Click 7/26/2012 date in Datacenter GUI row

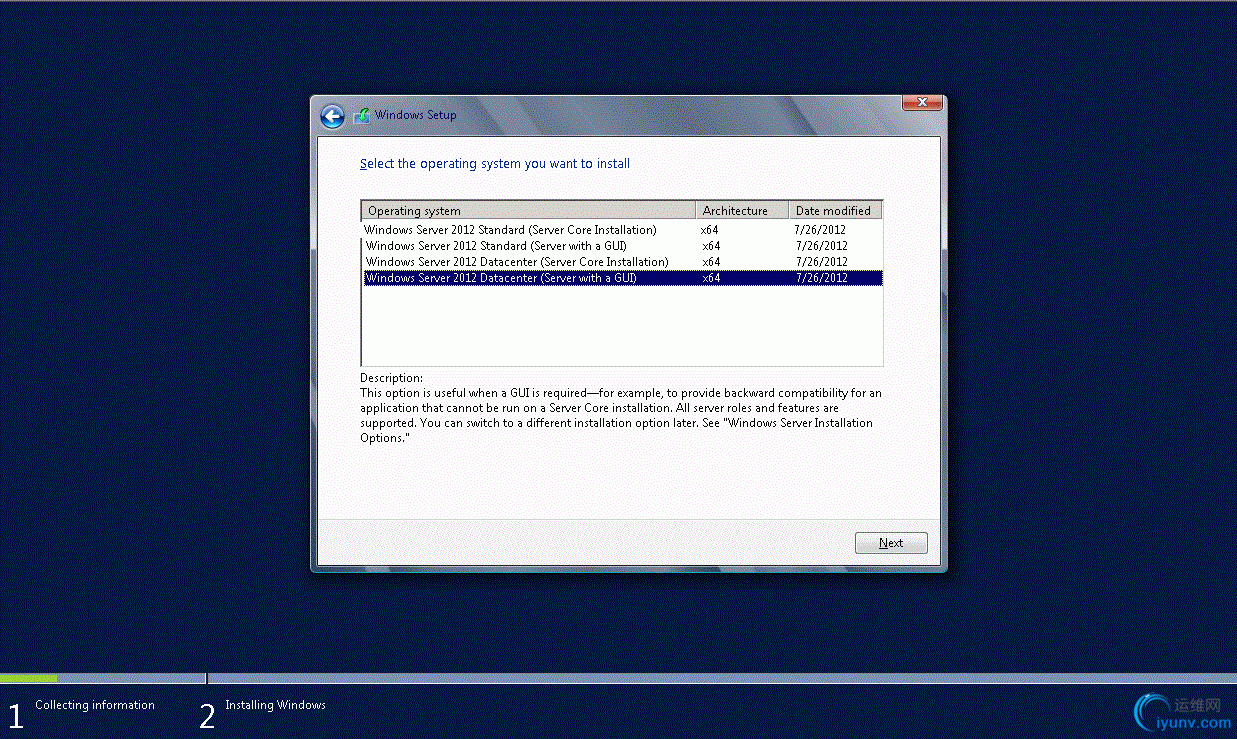coord(822,278)
